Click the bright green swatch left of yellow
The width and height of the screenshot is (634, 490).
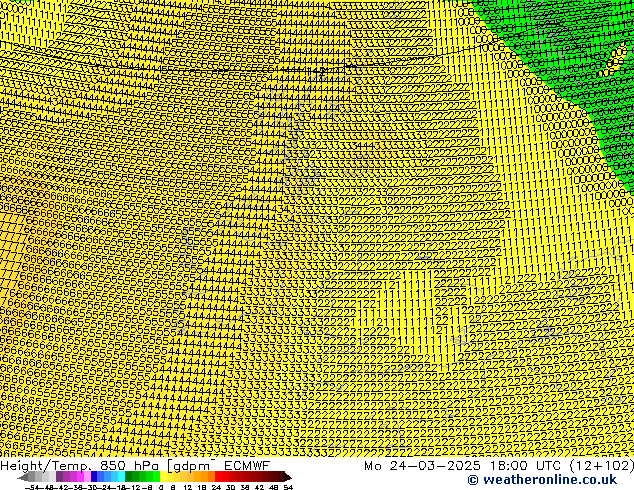click(156, 477)
